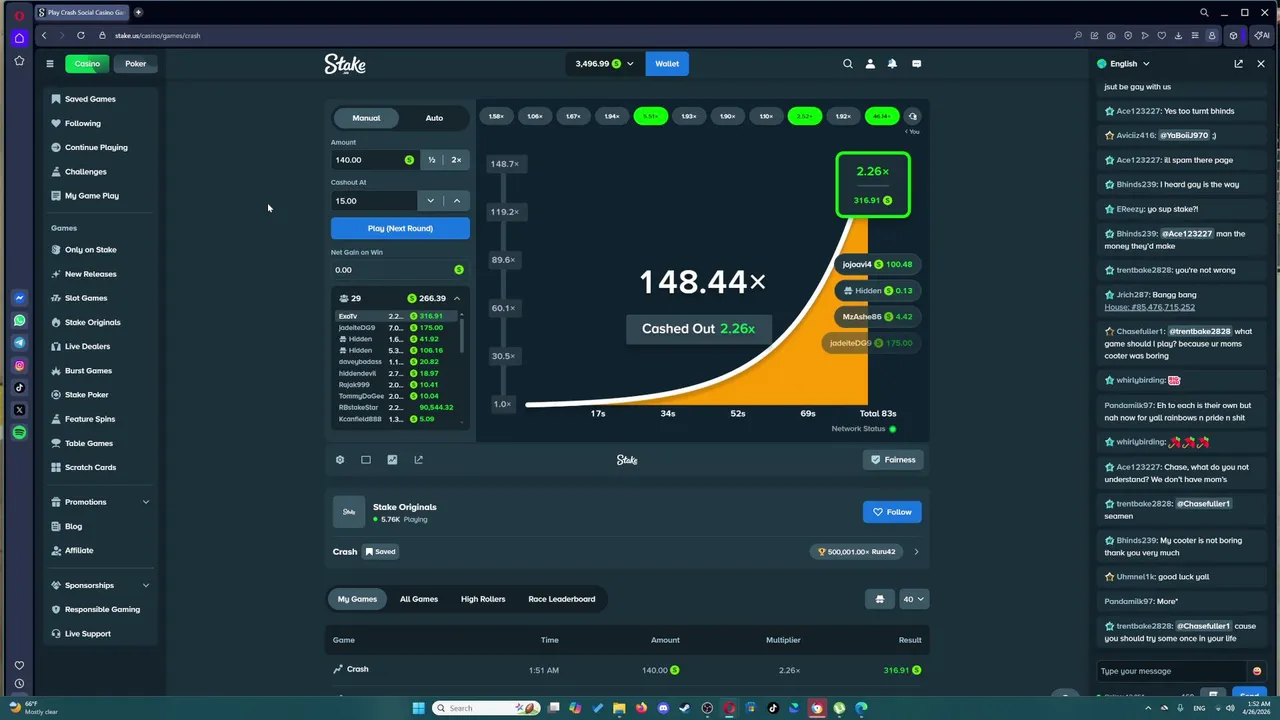1280x720 pixels.
Task: Click the 5.51× previous round chip
Action: 650,116
